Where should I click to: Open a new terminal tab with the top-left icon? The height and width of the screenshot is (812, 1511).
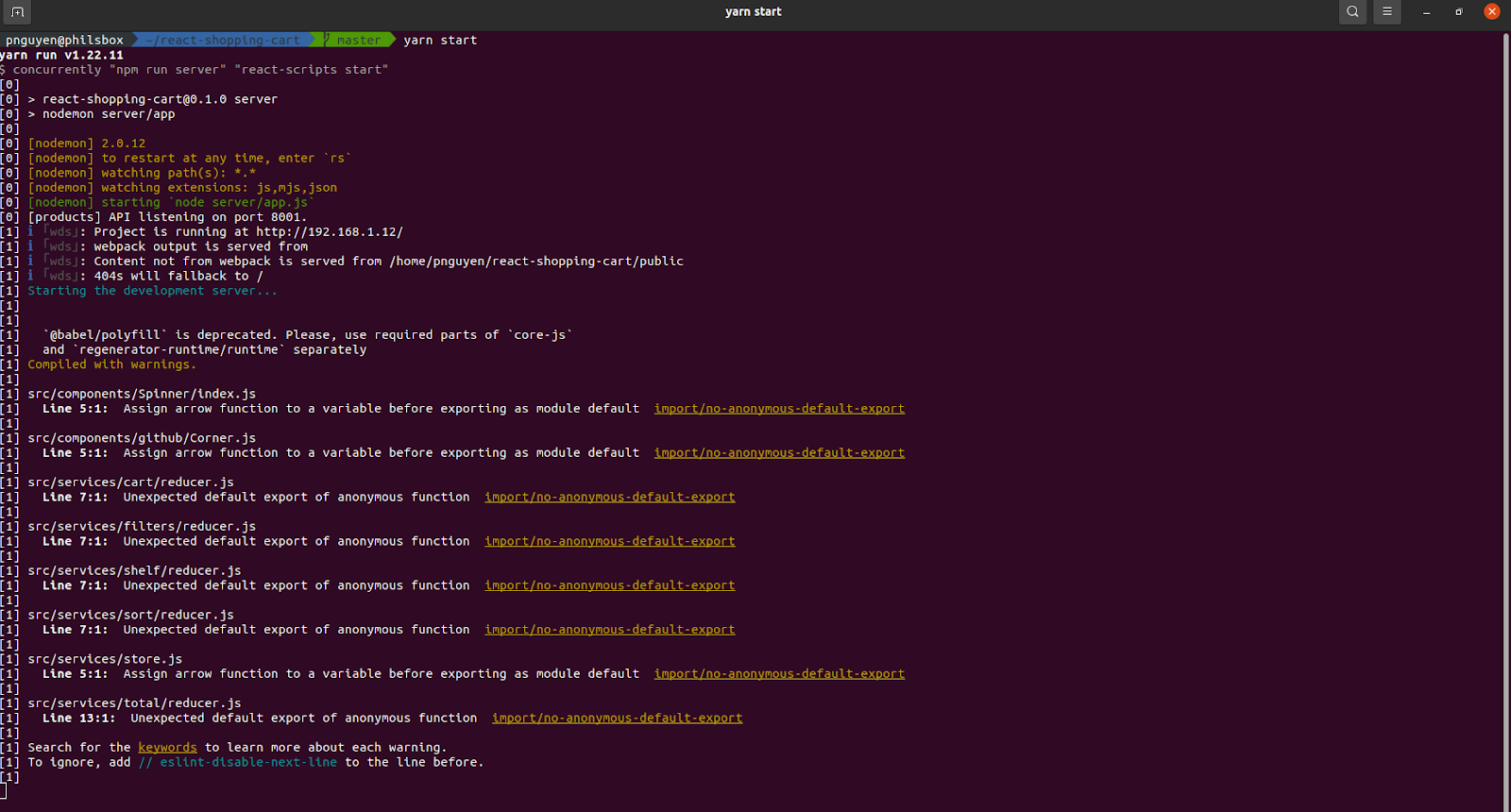17,12
